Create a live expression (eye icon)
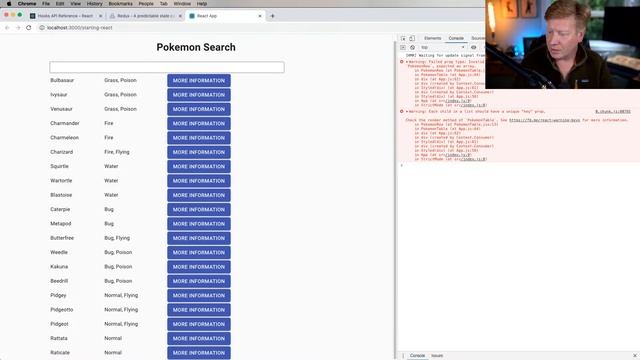Viewport: 640px width, 360px height. tap(473, 47)
